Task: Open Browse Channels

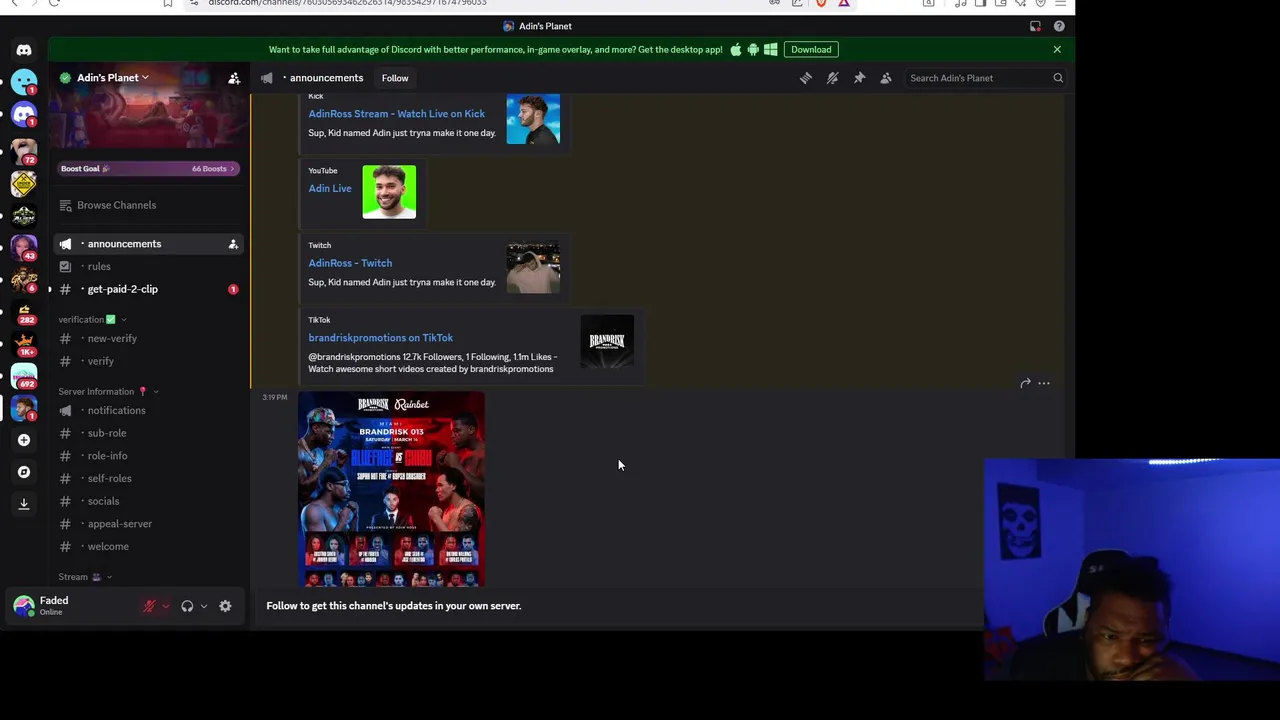Action: pos(148,205)
